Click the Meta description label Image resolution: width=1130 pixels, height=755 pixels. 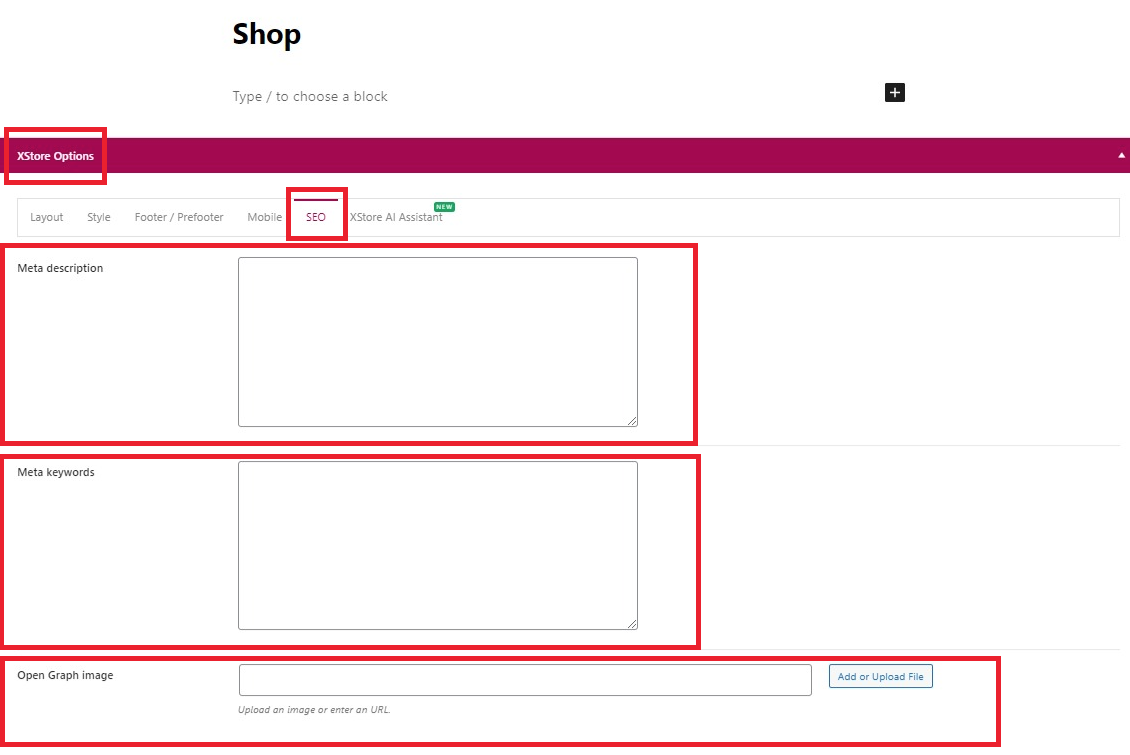pos(60,268)
